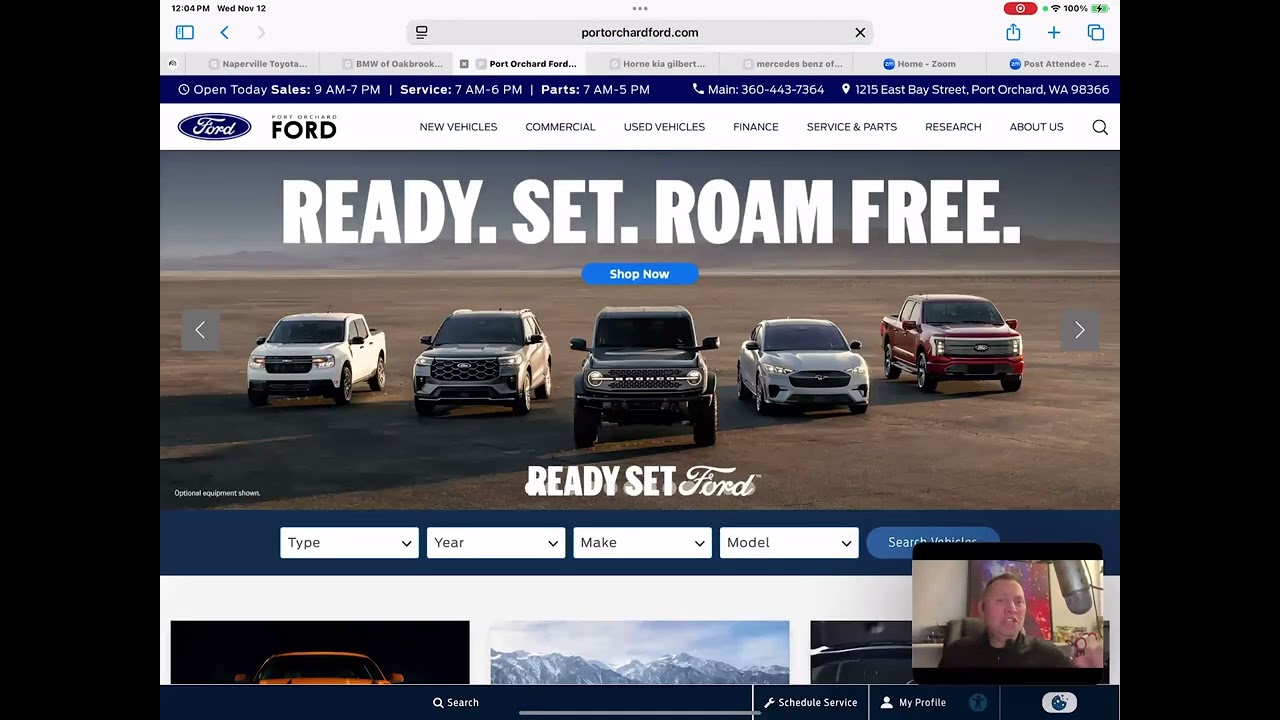
Task: Click the Schedule Service button
Action: [x=811, y=702]
